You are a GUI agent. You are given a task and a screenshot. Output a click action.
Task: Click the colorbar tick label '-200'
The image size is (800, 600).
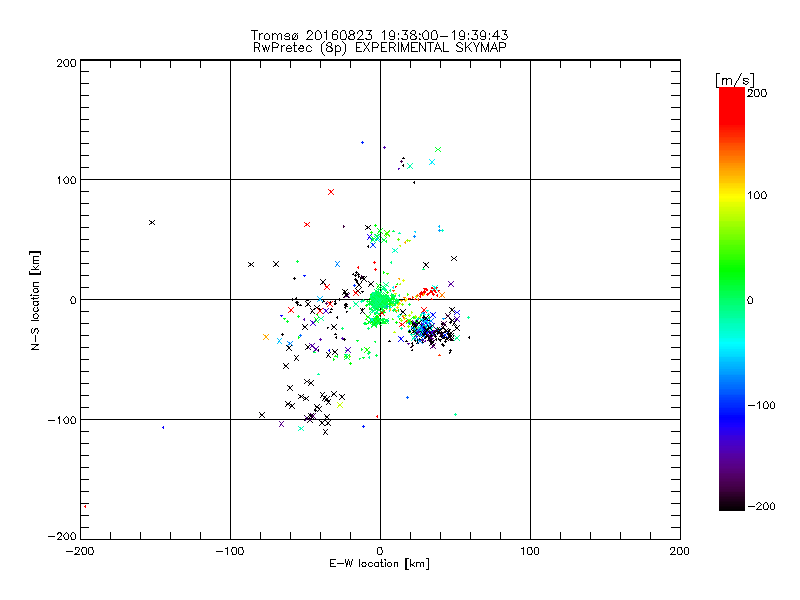click(761, 506)
